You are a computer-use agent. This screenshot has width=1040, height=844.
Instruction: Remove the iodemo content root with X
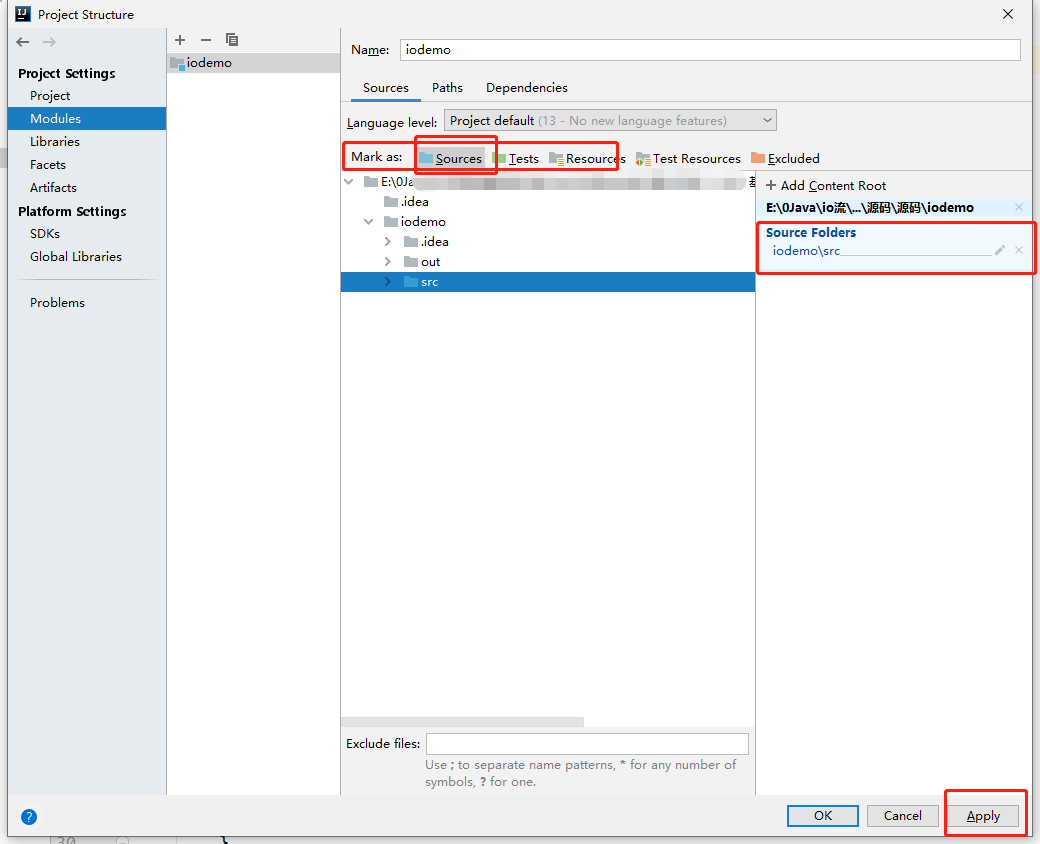pyautogui.click(x=1019, y=208)
